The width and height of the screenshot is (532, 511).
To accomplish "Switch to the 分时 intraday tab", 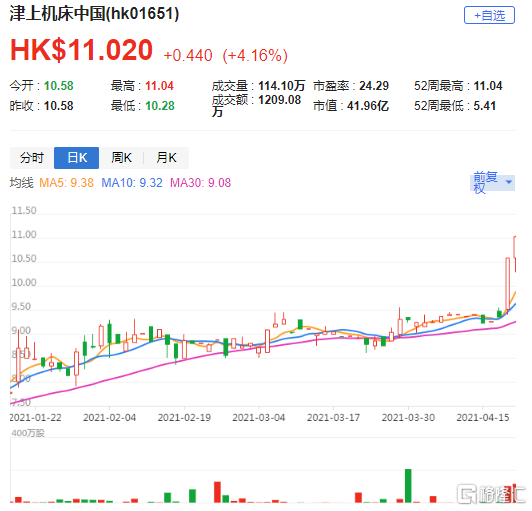I will pos(32,158).
